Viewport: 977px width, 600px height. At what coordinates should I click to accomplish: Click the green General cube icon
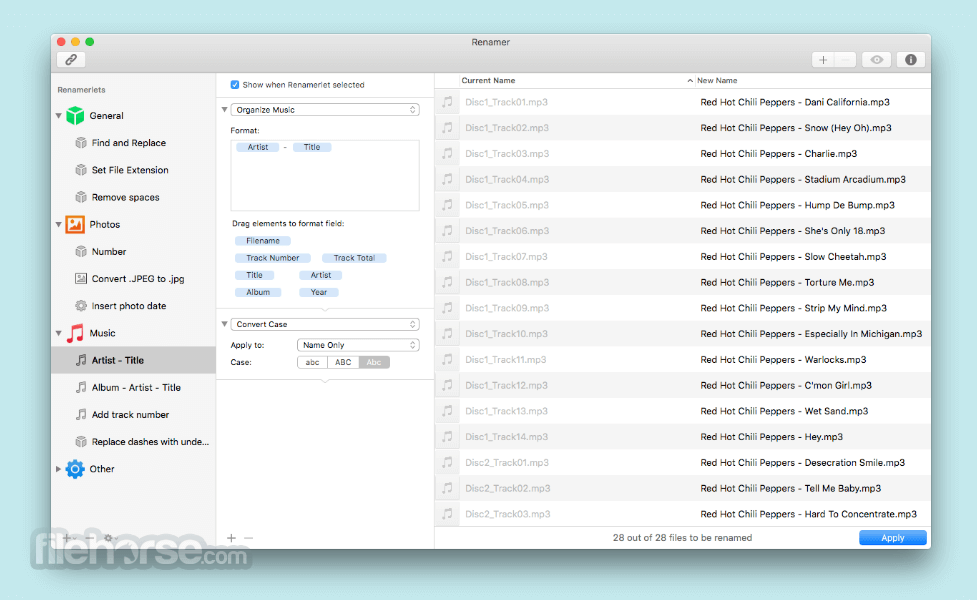[75, 115]
